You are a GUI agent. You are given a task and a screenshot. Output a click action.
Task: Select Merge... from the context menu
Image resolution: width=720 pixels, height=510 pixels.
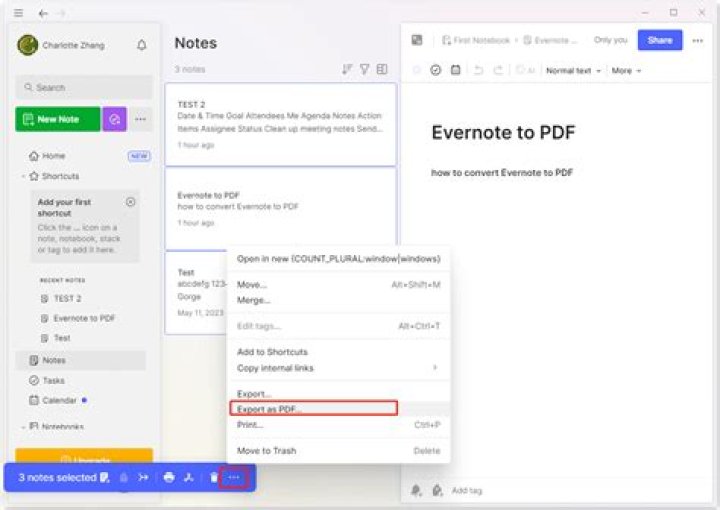338,300
